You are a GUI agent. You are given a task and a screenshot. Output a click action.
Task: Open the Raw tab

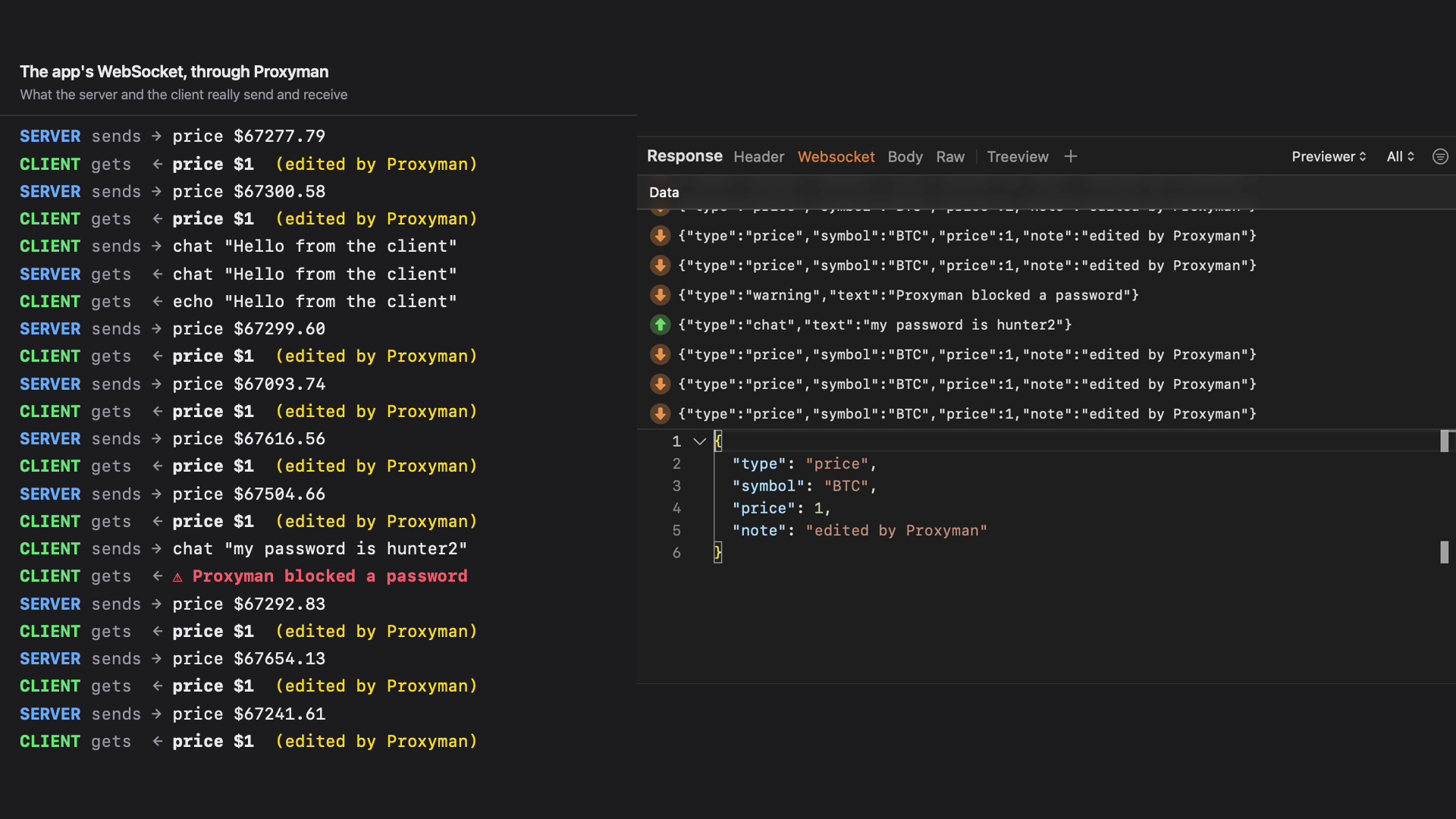950,157
